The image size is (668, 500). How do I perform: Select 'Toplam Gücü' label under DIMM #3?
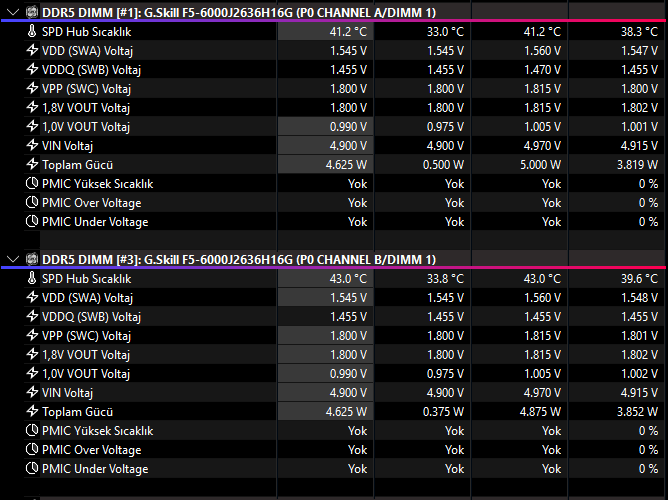pyautogui.click(x=78, y=412)
